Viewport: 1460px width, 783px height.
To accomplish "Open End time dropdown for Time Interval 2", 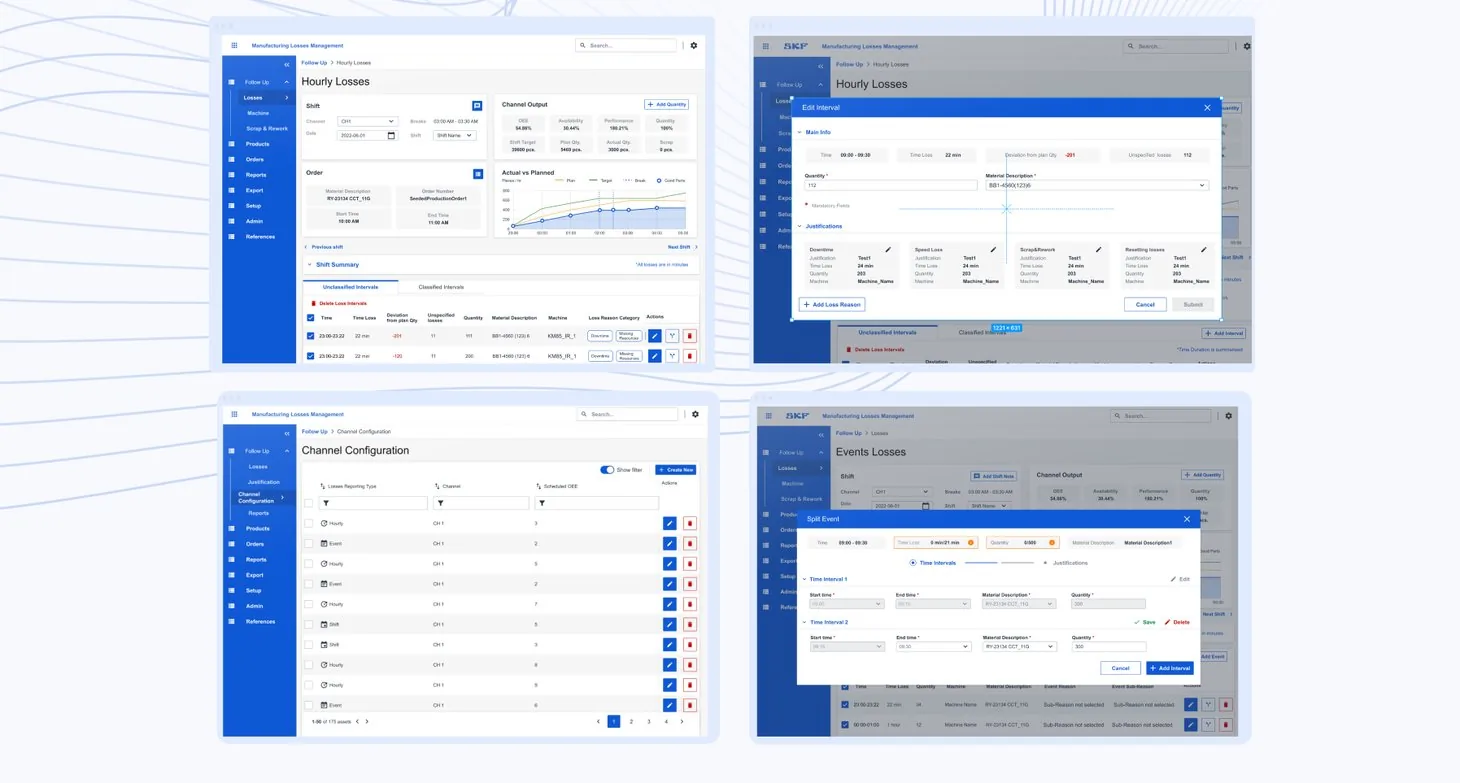I will pyautogui.click(x=933, y=647).
